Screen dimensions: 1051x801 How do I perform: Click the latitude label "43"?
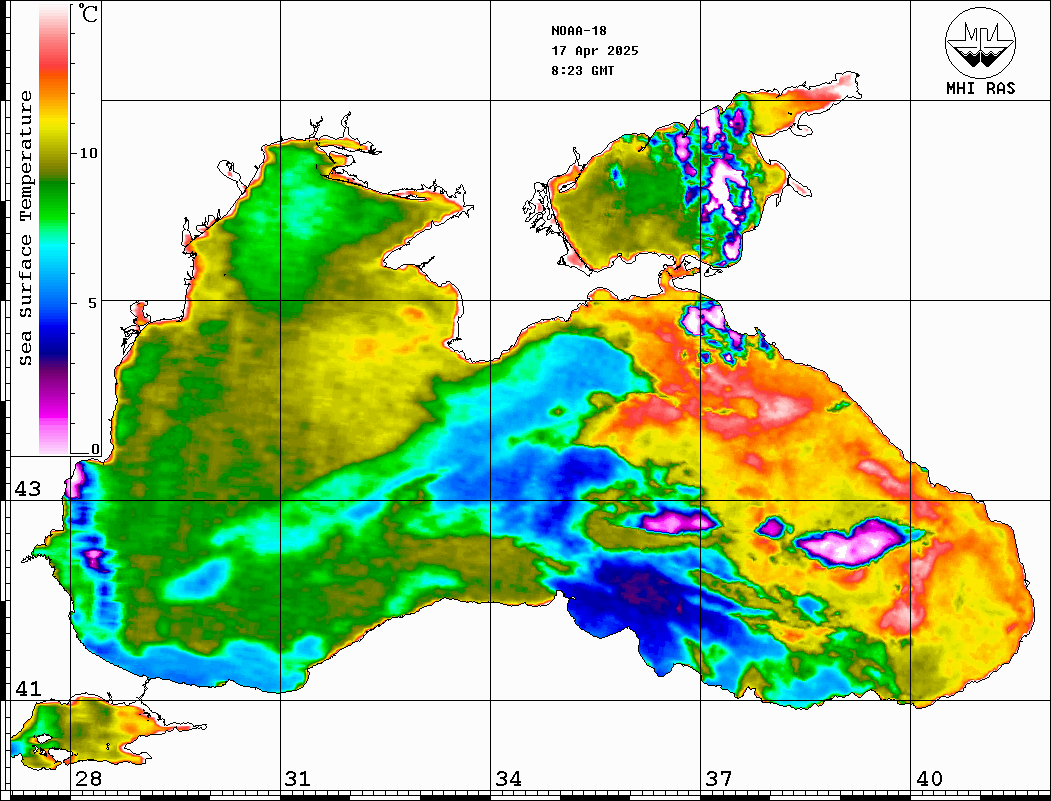(28, 489)
